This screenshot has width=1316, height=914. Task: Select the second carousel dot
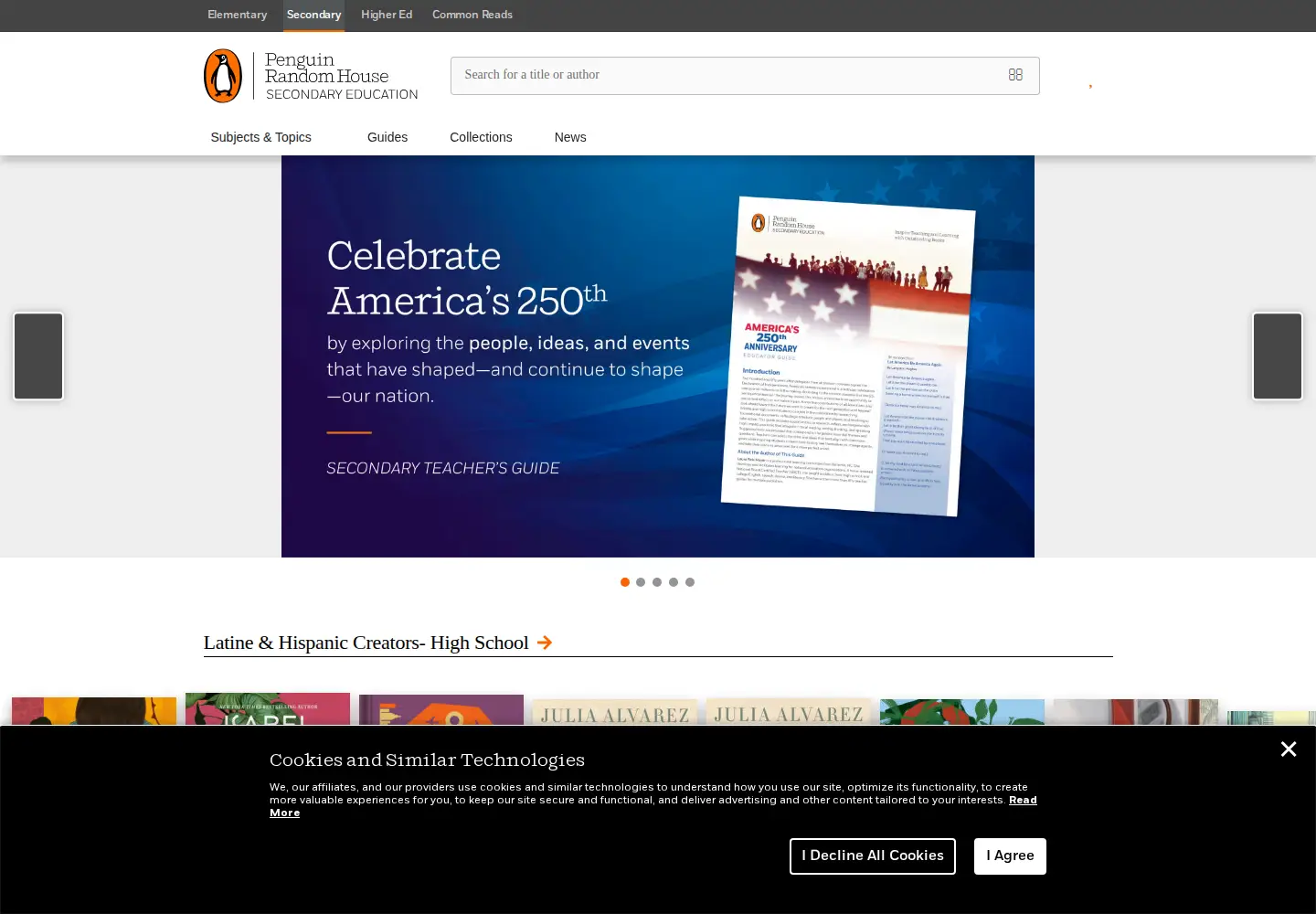pos(641,582)
